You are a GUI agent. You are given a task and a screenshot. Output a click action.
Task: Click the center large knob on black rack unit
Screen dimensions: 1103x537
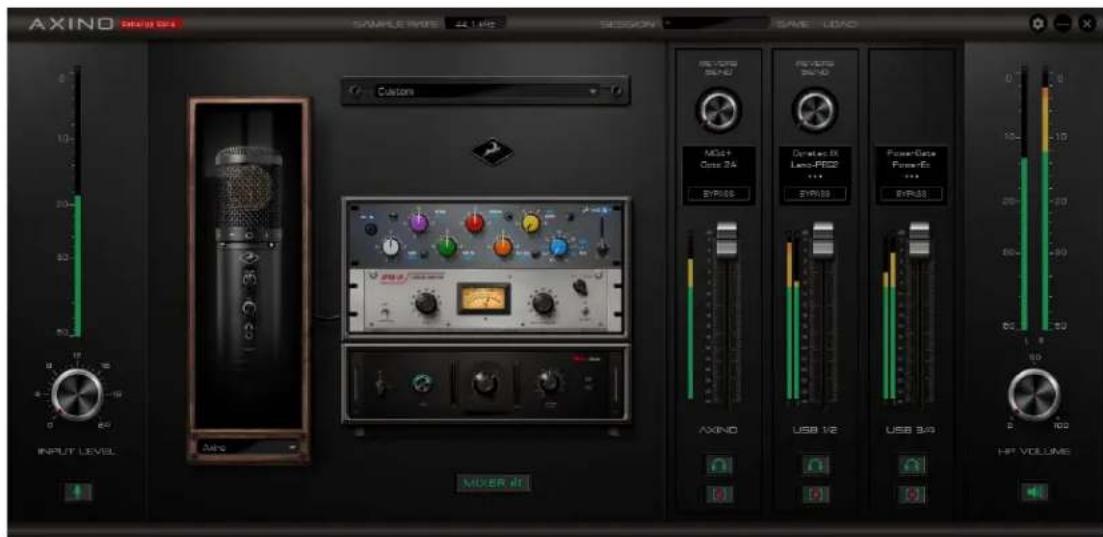pos(484,383)
